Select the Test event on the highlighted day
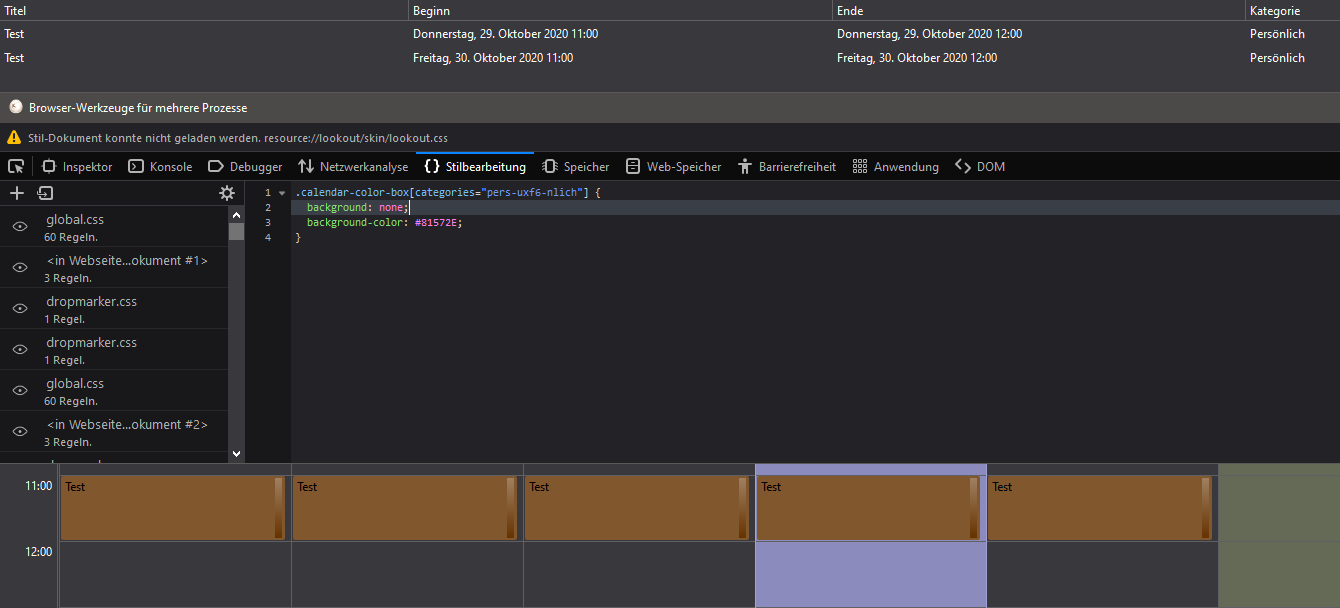 860,507
